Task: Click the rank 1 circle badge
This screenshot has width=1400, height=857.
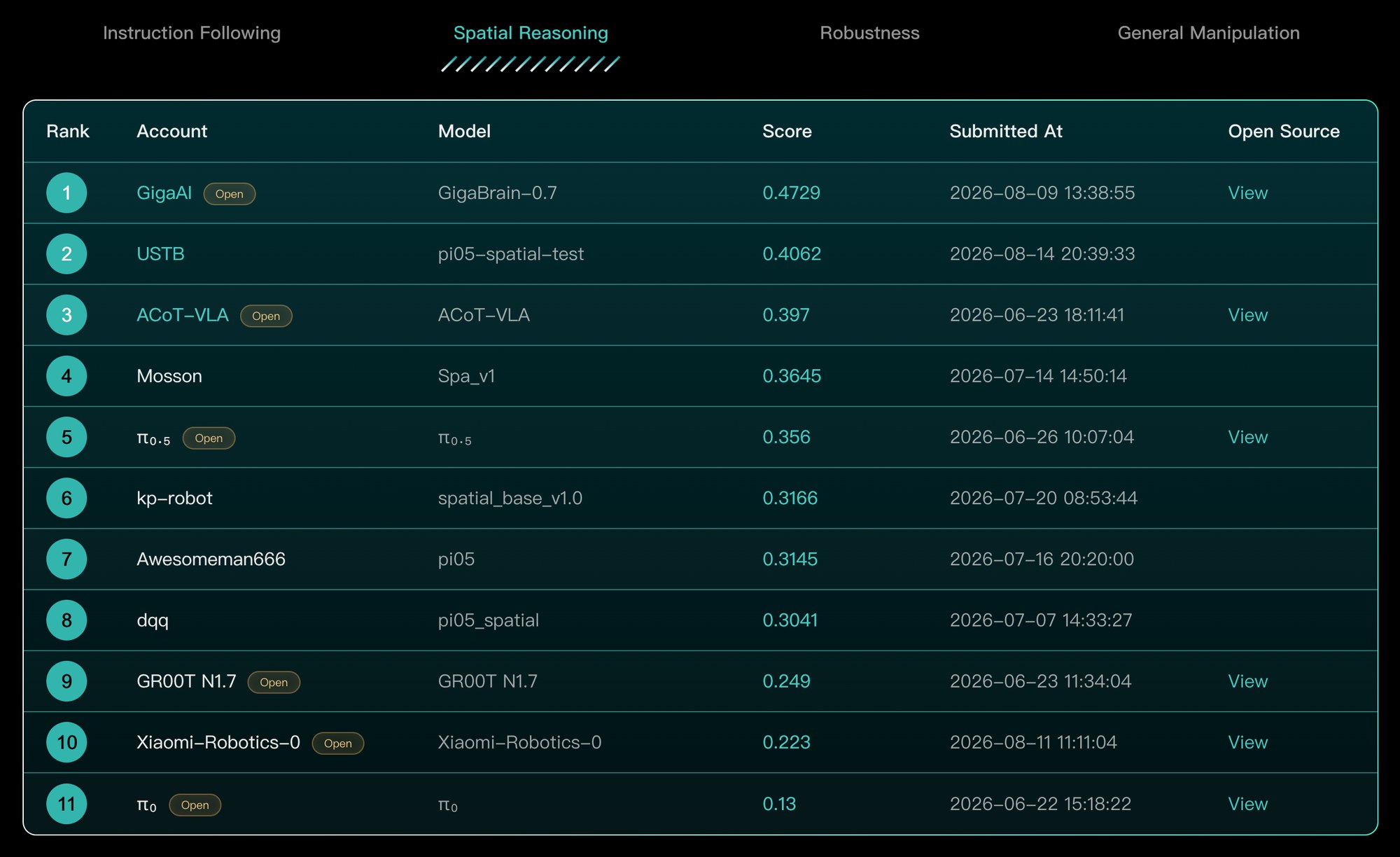Action: tap(66, 193)
